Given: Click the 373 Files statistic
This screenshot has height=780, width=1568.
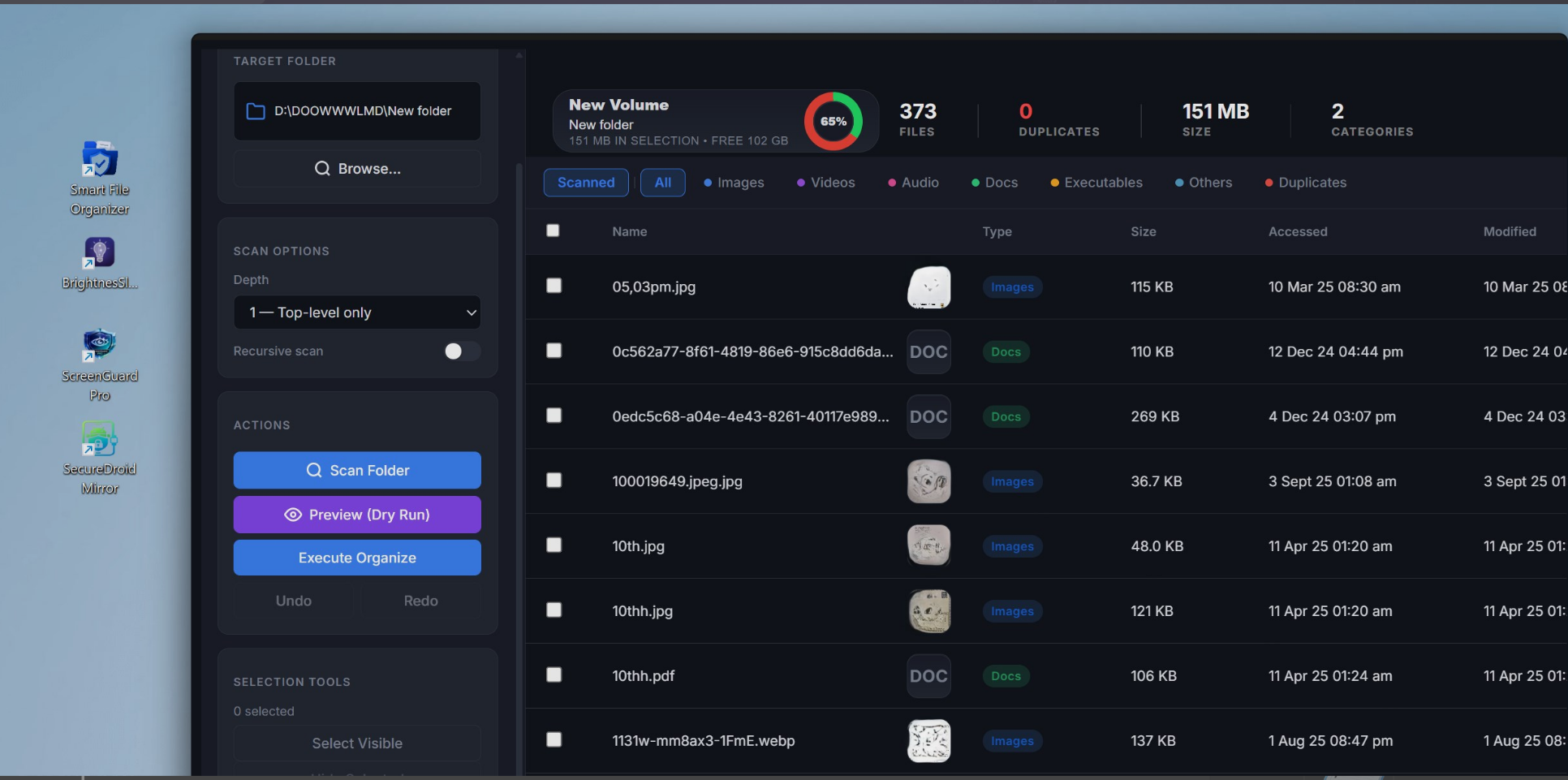Looking at the screenshot, I should pyautogui.click(x=918, y=119).
